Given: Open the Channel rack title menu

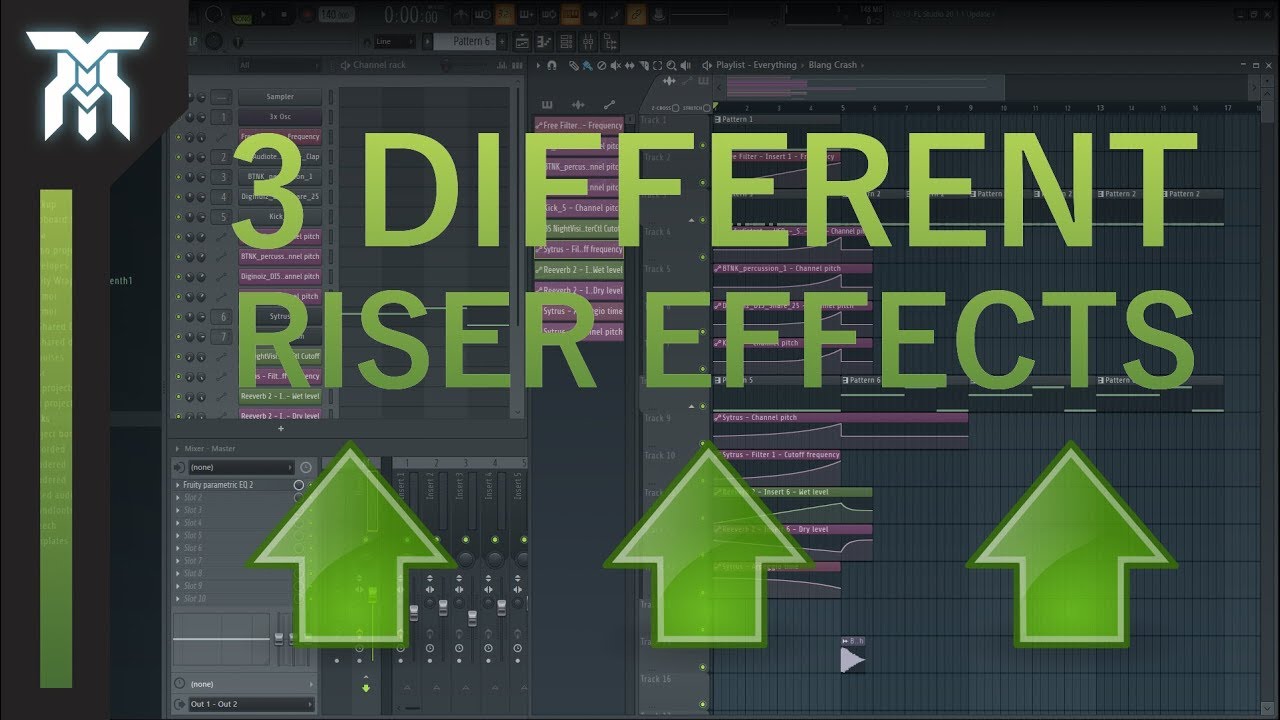Looking at the screenshot, I should point(374,65).
